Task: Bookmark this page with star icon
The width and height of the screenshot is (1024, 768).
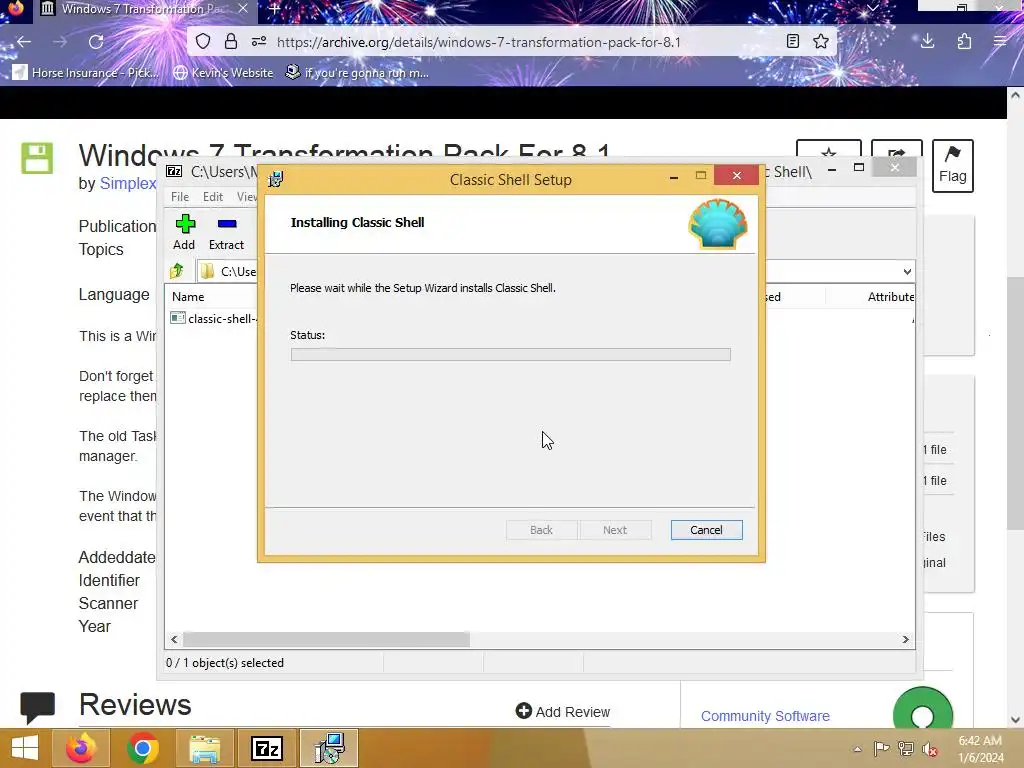Action: [x=821, y=42]
